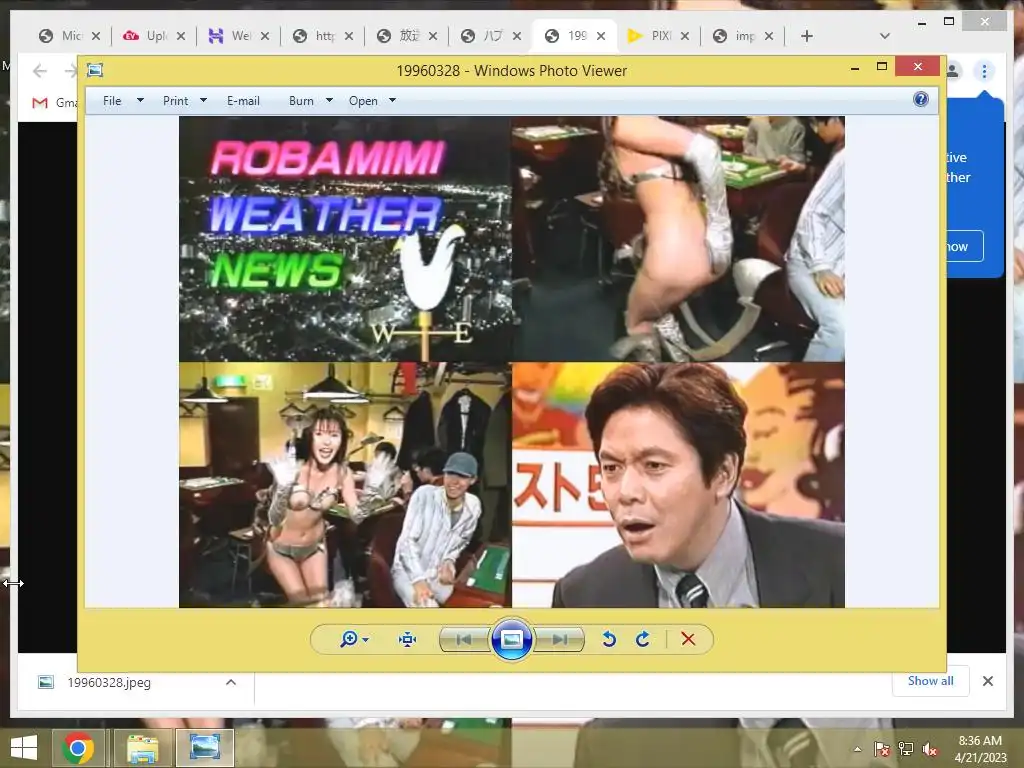1024x768 pixels.
Task: Expand the File menu dropdown arrow
Action: click(x=140, y=101)
